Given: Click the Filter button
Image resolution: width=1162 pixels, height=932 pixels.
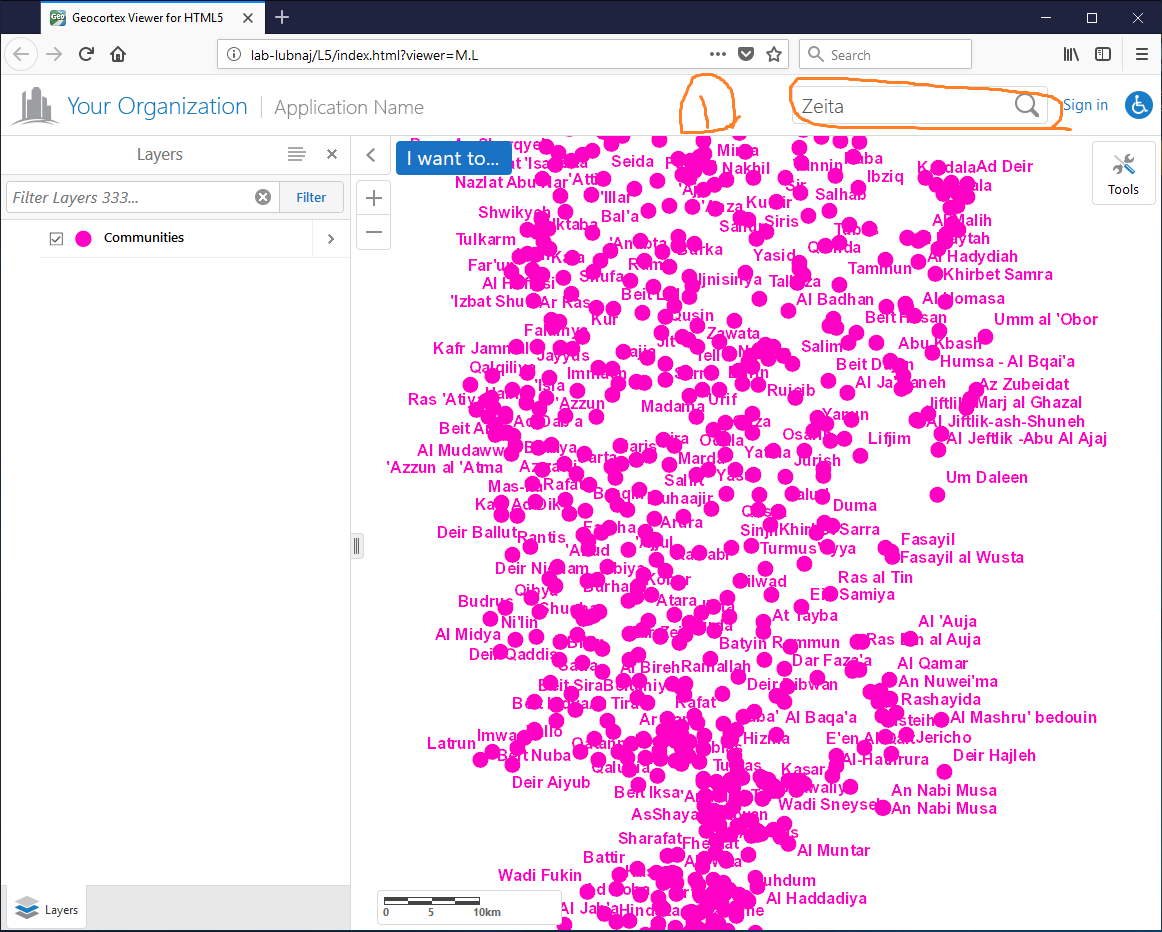Looking at the screenshot, I should 311,197.
